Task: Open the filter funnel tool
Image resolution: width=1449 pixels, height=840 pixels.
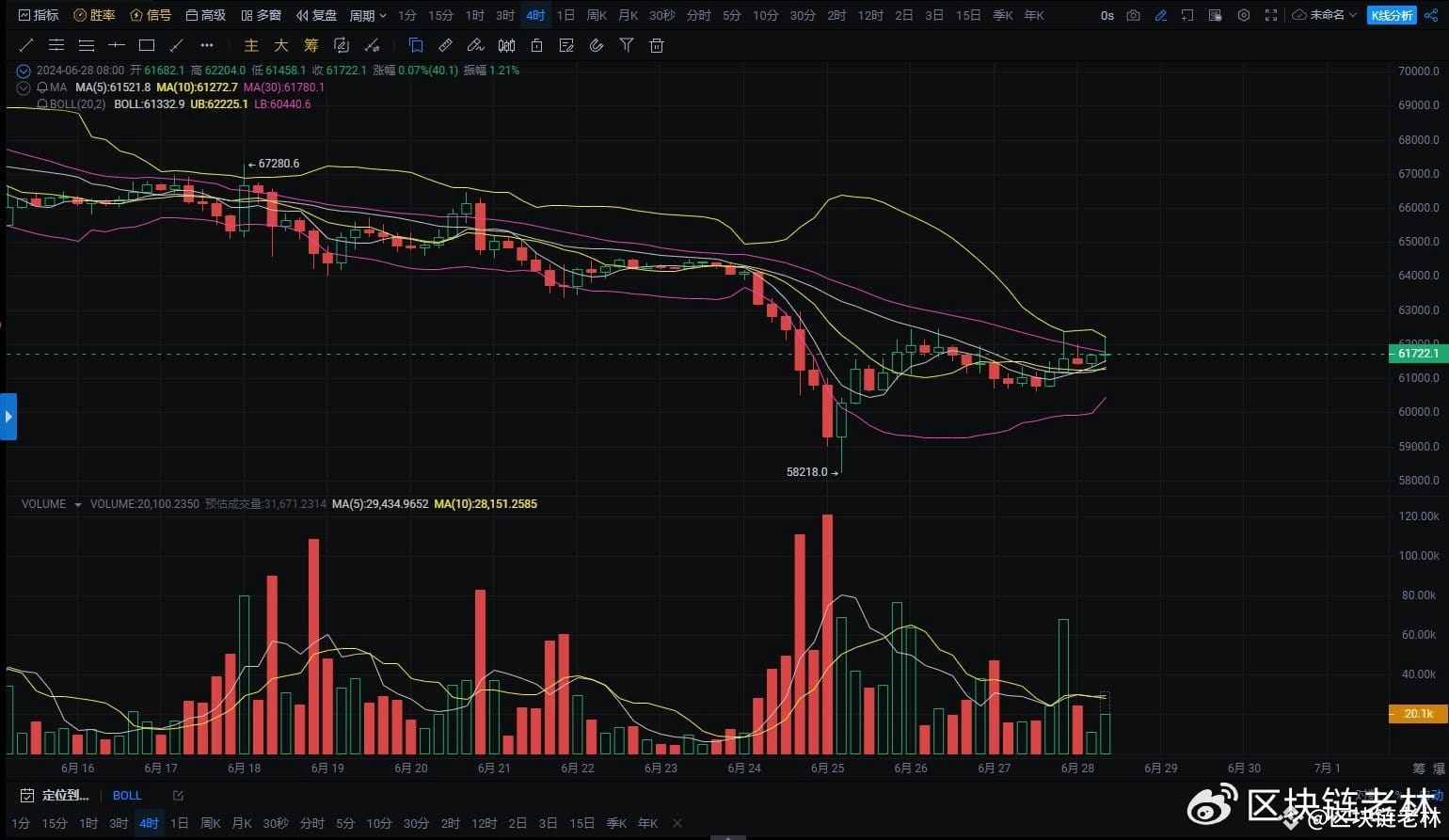Action: pos(627,45)
